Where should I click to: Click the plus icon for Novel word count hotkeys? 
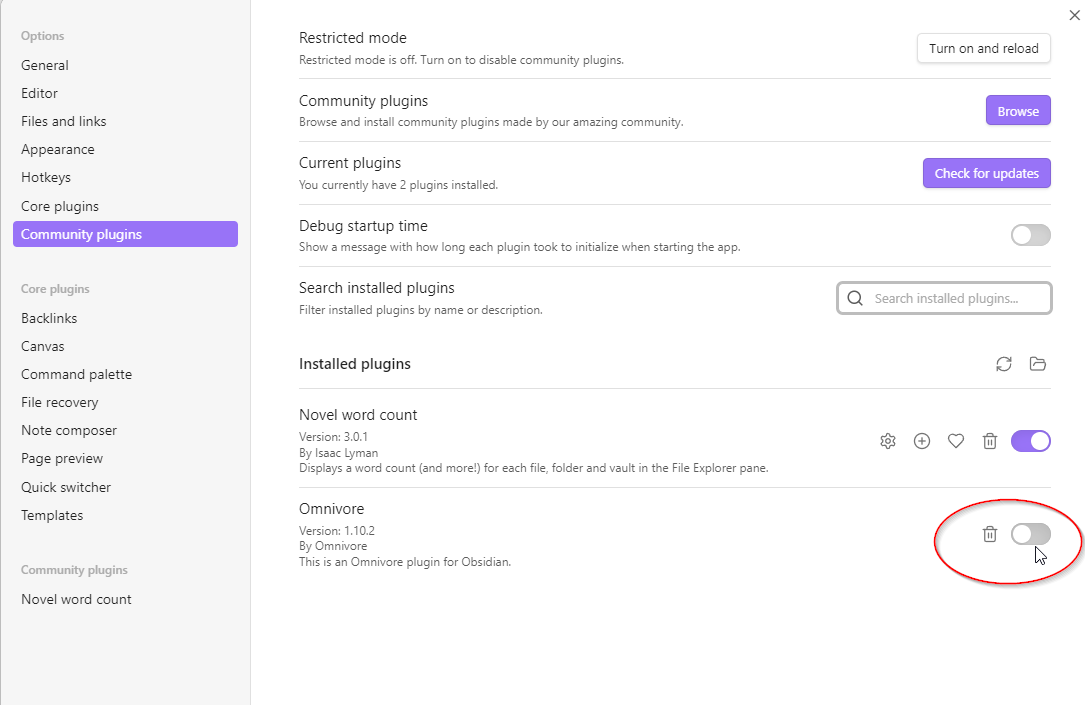(922, 441)
